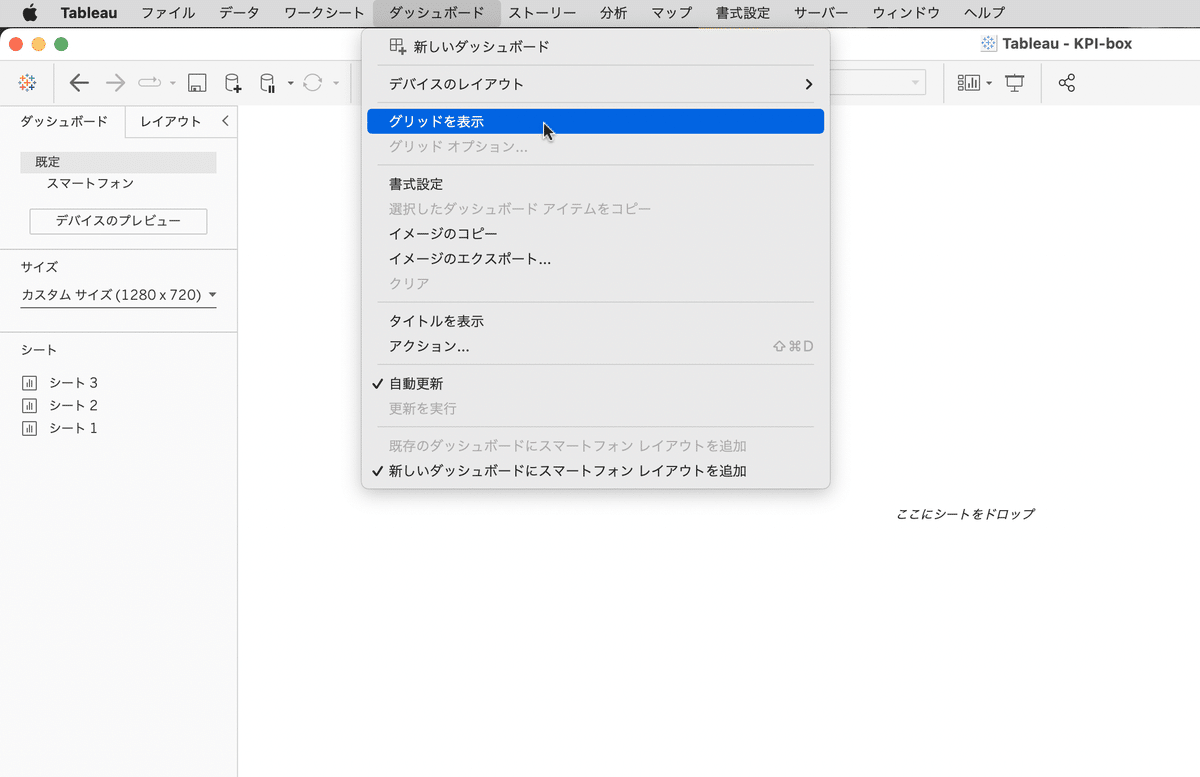1200x777 pixels.
Task: Select シート 2 in sheets list
Action: [73, 405]
